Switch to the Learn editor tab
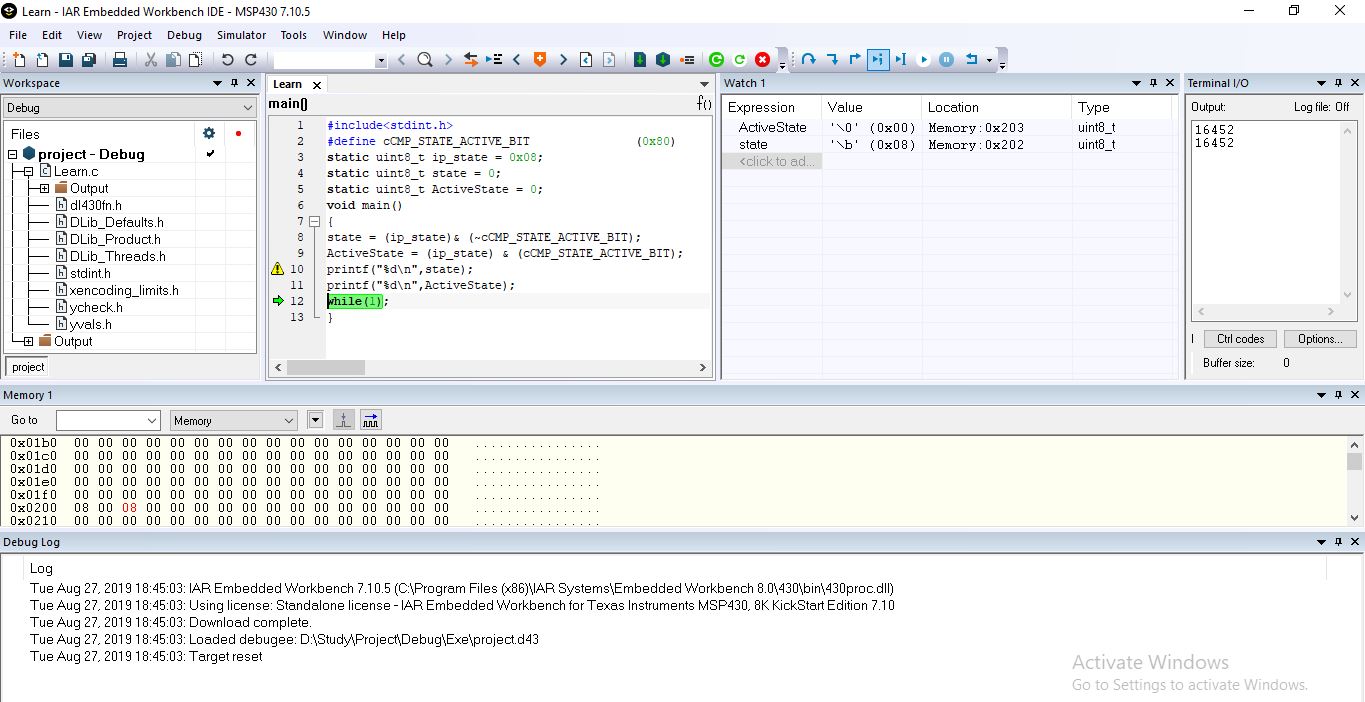The height and width of the screenshot is (702, 1365). pos(287,84)
